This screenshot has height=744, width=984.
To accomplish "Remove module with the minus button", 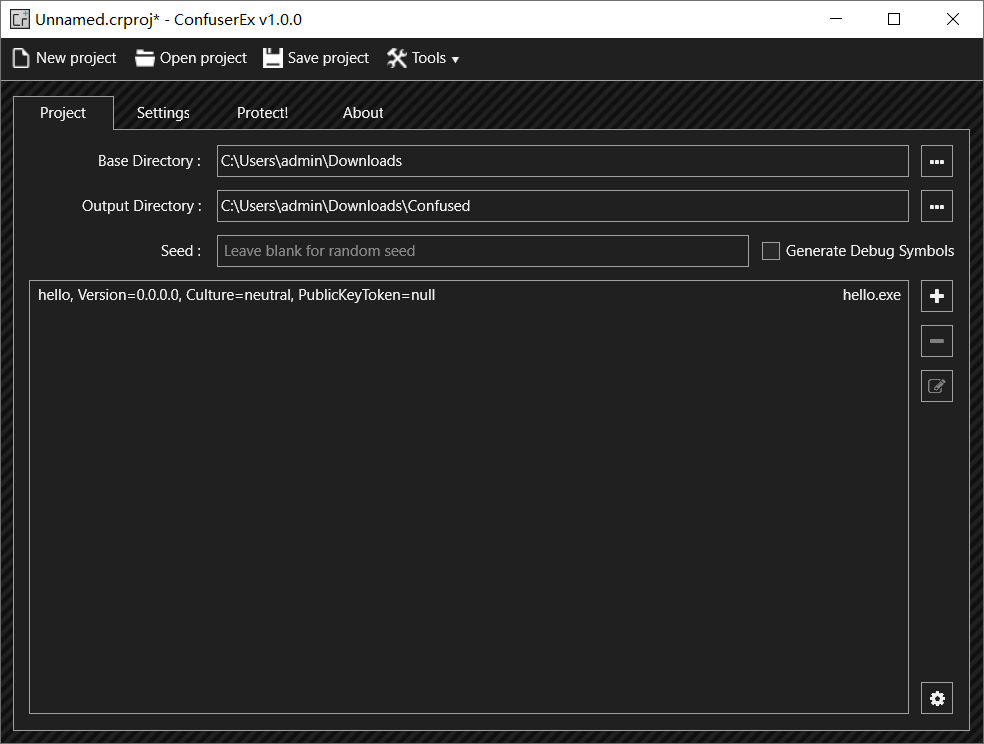I will coord(937,341).
